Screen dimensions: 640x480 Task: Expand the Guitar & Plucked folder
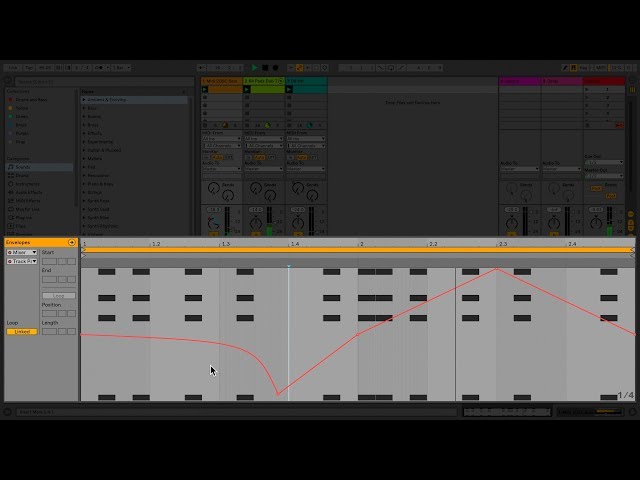tap(84, 150)
